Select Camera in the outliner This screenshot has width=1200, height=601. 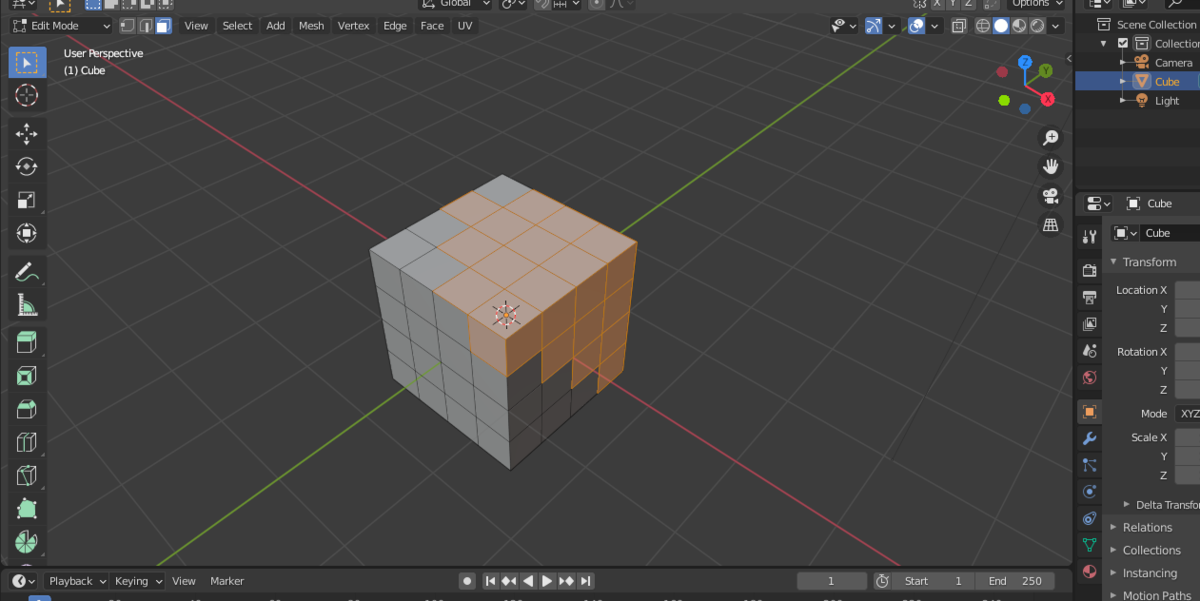point(1173,62)
